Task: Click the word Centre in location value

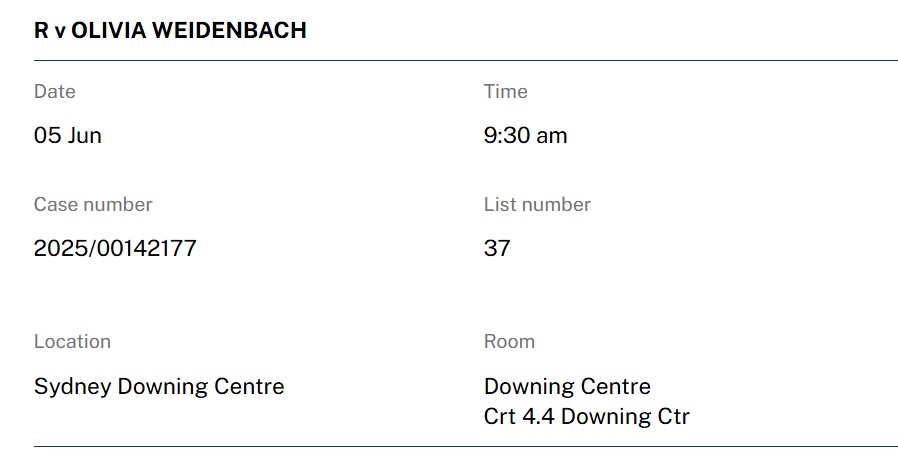Action: pyautogui.click(x=249, y=387)
